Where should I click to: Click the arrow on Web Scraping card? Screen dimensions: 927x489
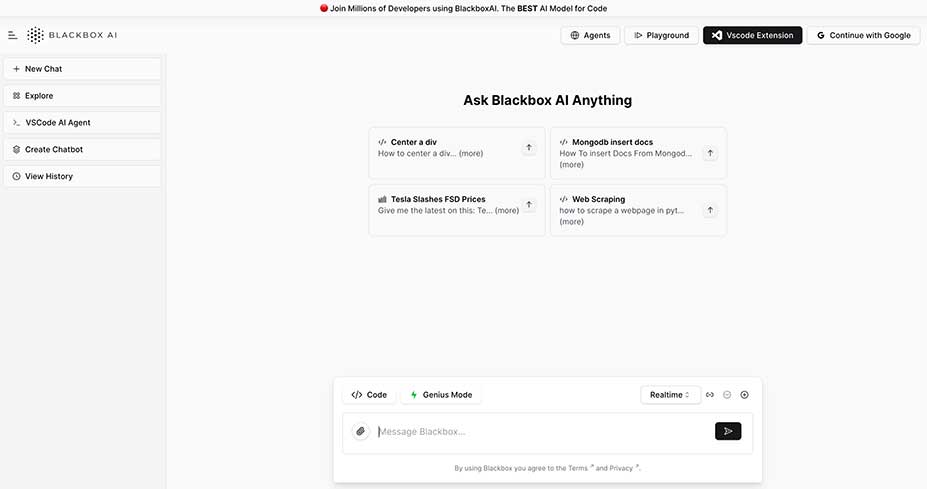pyautogui.click(x=710, y=210)
